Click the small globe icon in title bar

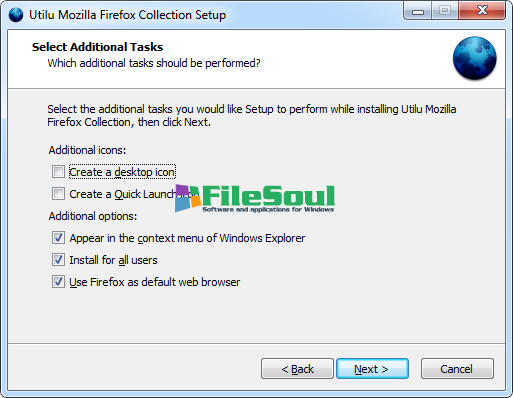16,15
